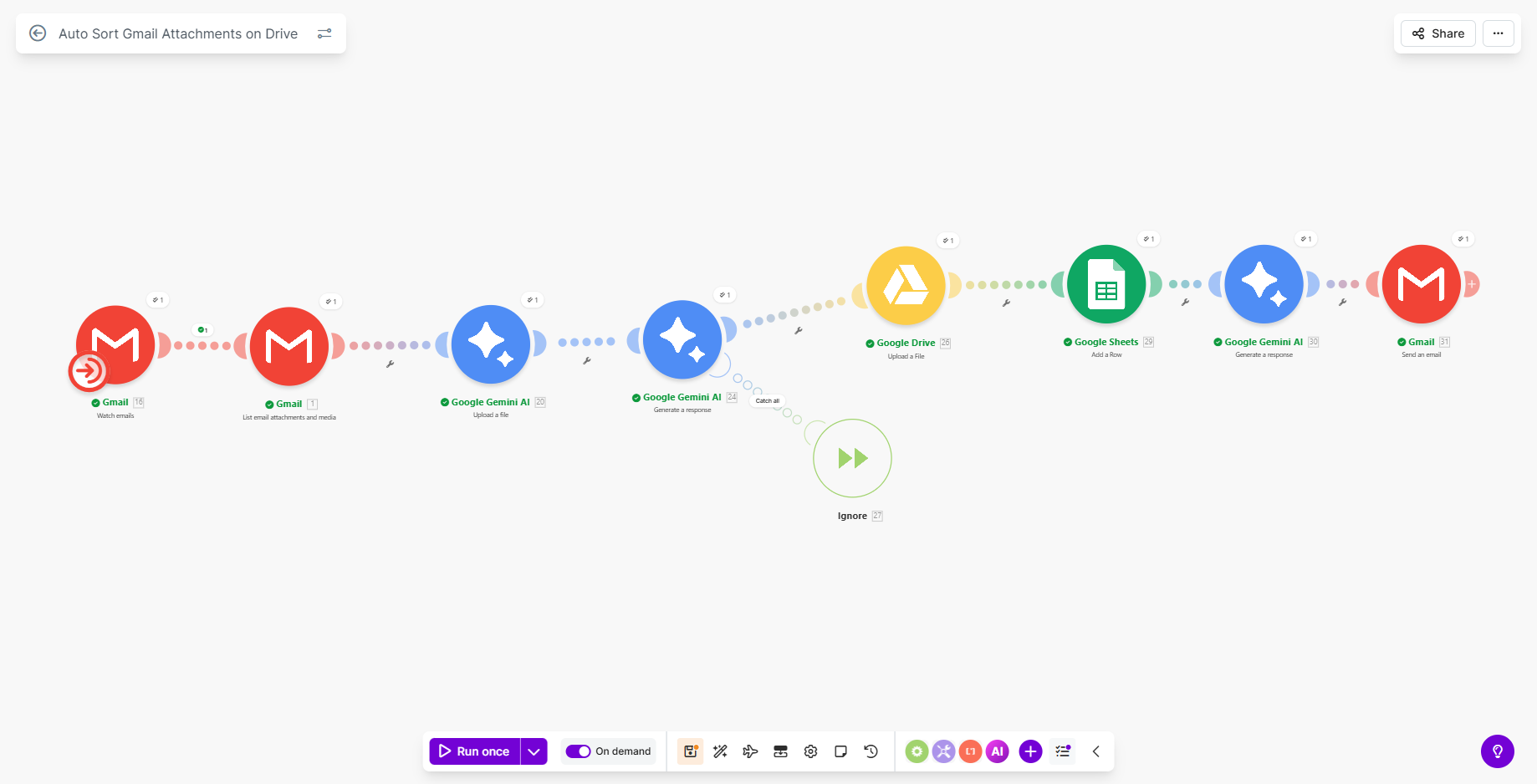Click the Explain flow airplane icon

750,751
